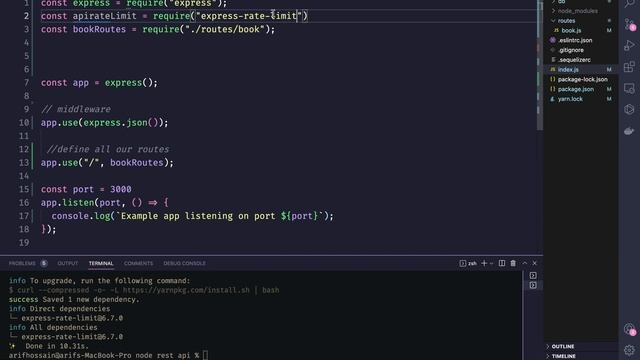Click "Done in 10.31s." terminal line
Image resolution: width=640 pixels, height=360 pixels.
pos(57,346)
